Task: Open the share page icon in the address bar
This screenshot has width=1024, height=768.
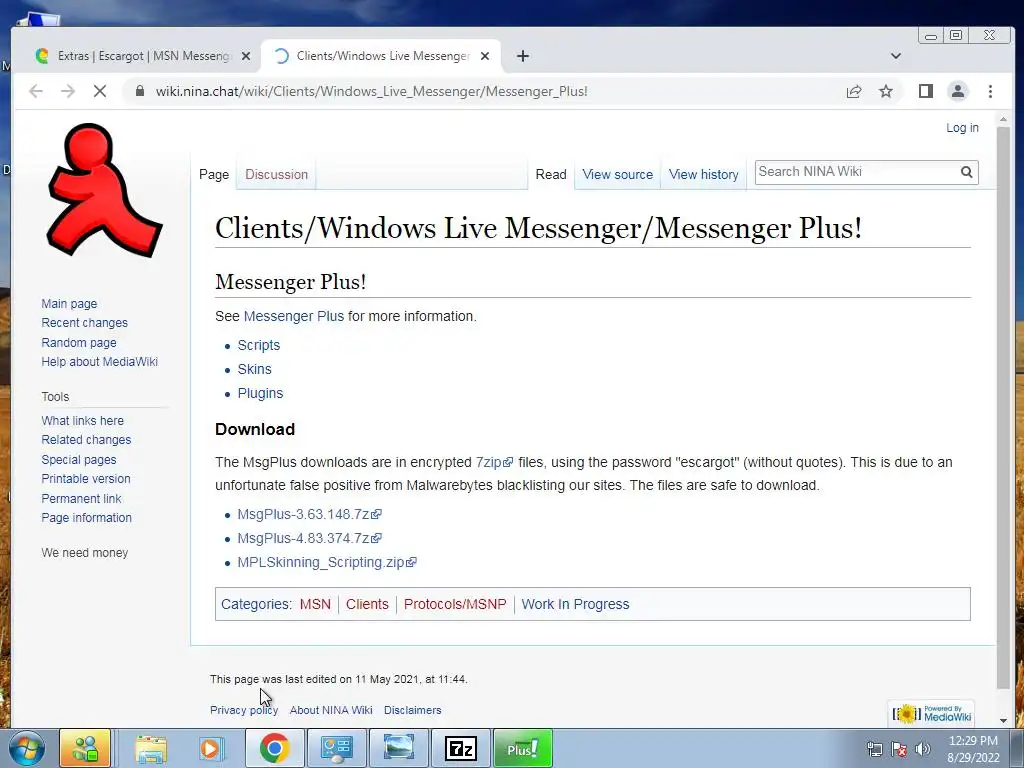Action: coord(854,91)
